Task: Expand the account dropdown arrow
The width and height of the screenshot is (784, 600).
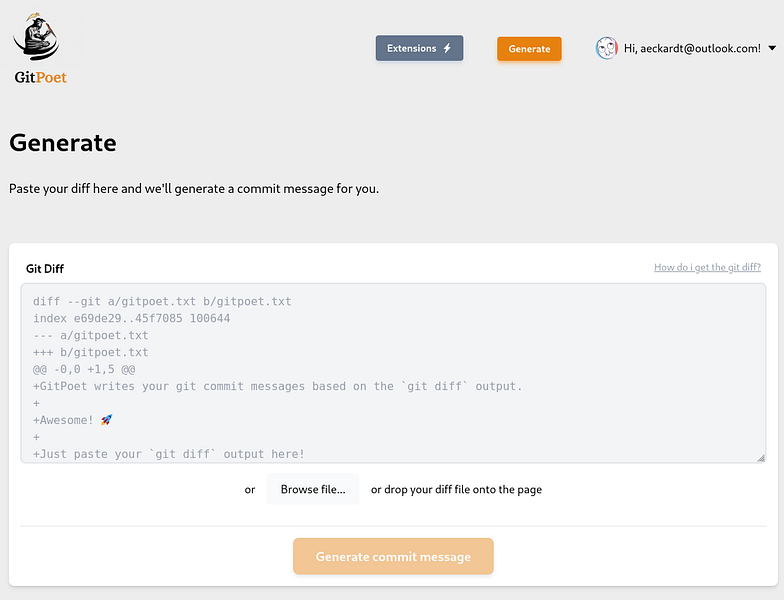Action: click(x=772, y=48)
